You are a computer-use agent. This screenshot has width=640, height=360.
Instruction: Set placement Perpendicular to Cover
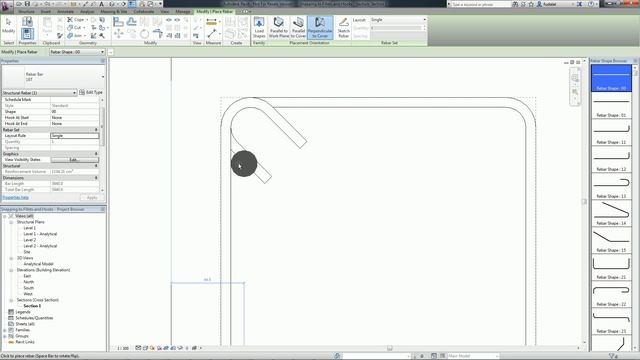click(x=320, y=28)
